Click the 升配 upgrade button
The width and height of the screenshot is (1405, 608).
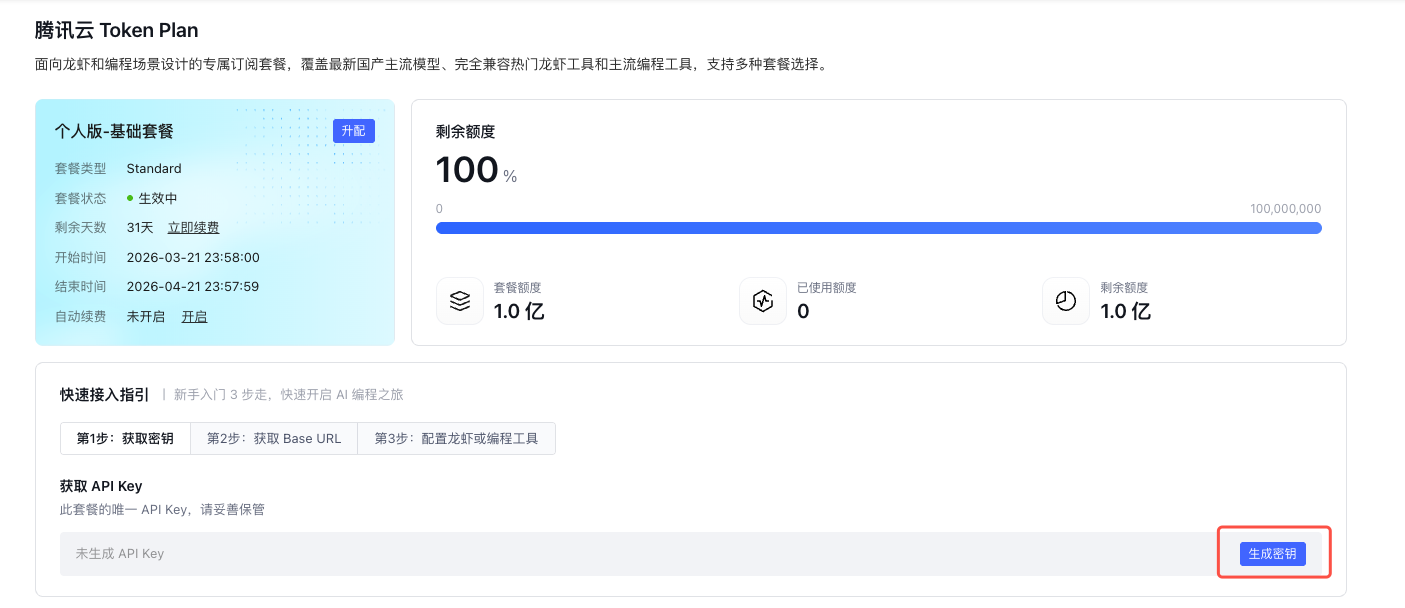(x=354, y=131)
